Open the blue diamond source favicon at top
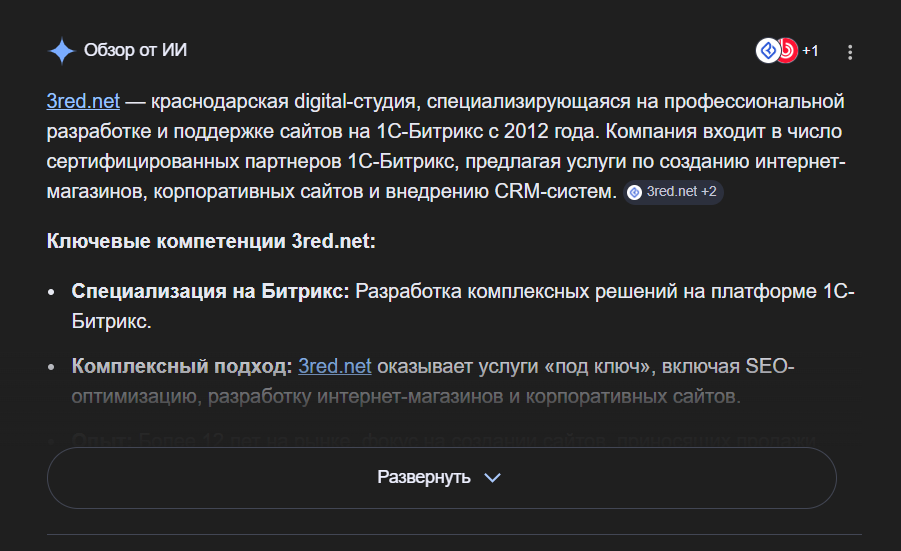The width and height of the screenshot is (901, 551). point(768,51)
